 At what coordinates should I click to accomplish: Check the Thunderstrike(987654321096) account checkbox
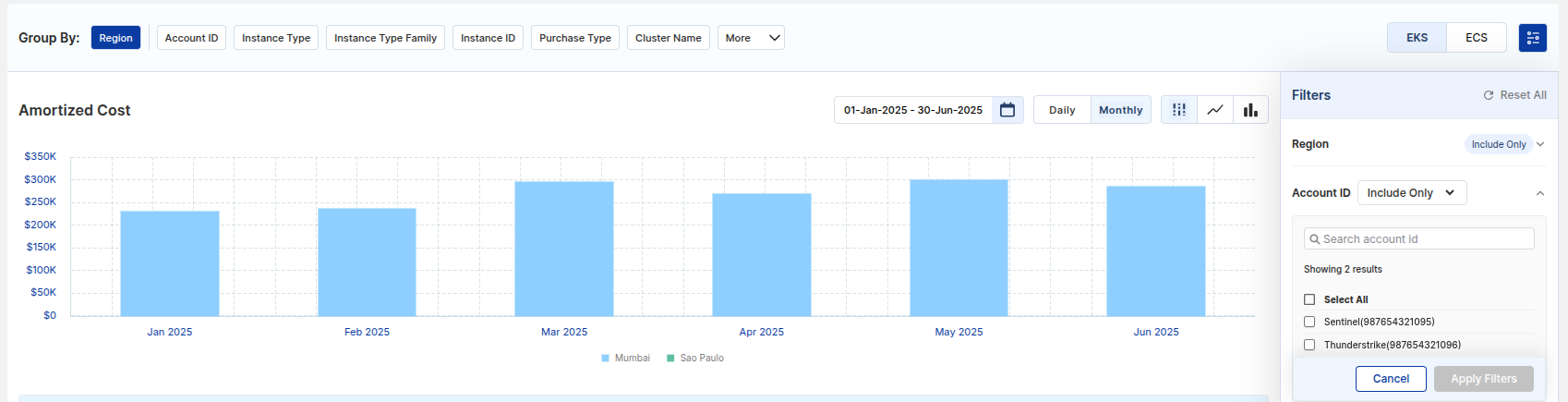(x=1309, y=345)
